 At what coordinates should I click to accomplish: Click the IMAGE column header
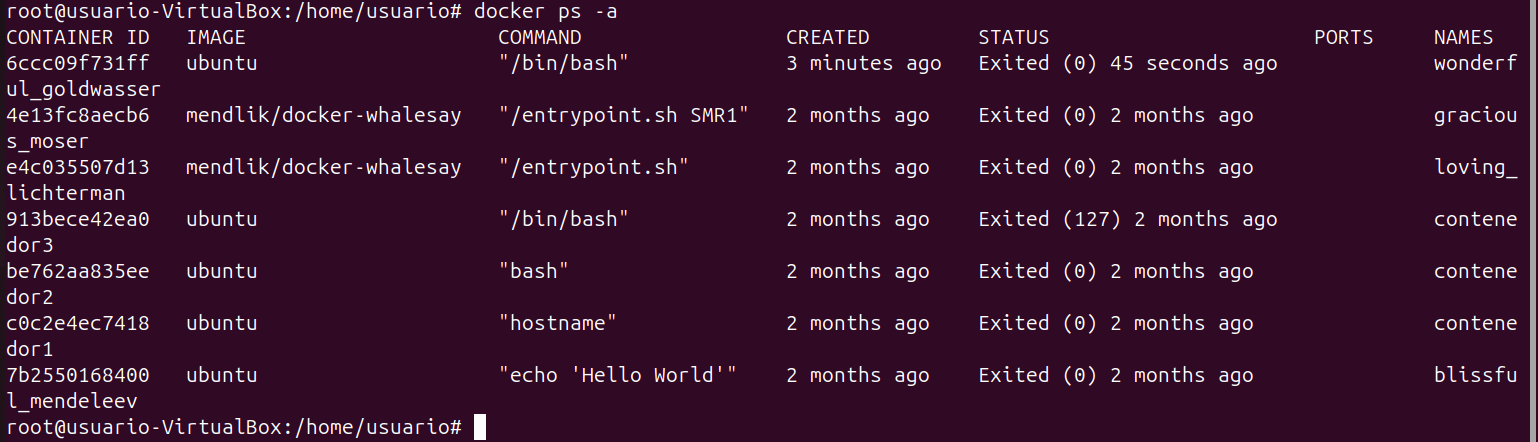click(x=216, y=38)
